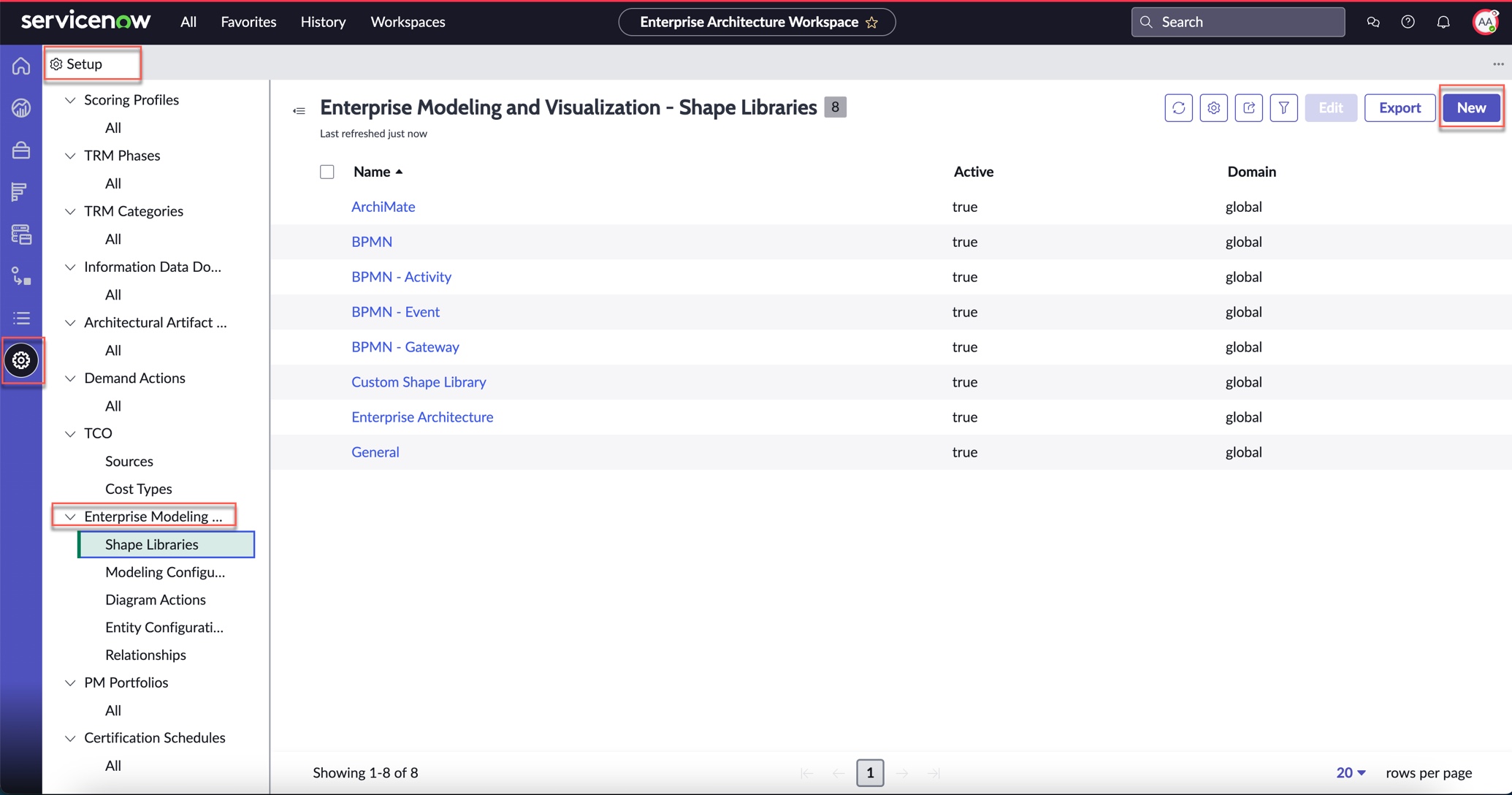Open the list icon in the sidebar

pos(21,318)
